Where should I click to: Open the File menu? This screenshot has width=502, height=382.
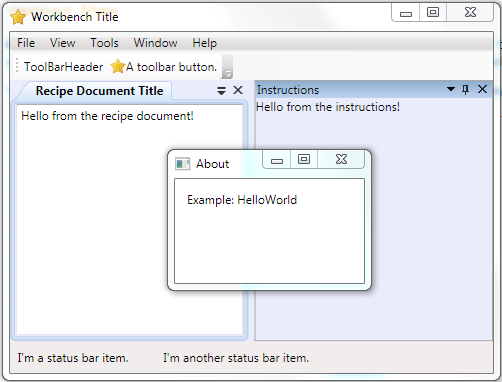(x=26, y=43)
